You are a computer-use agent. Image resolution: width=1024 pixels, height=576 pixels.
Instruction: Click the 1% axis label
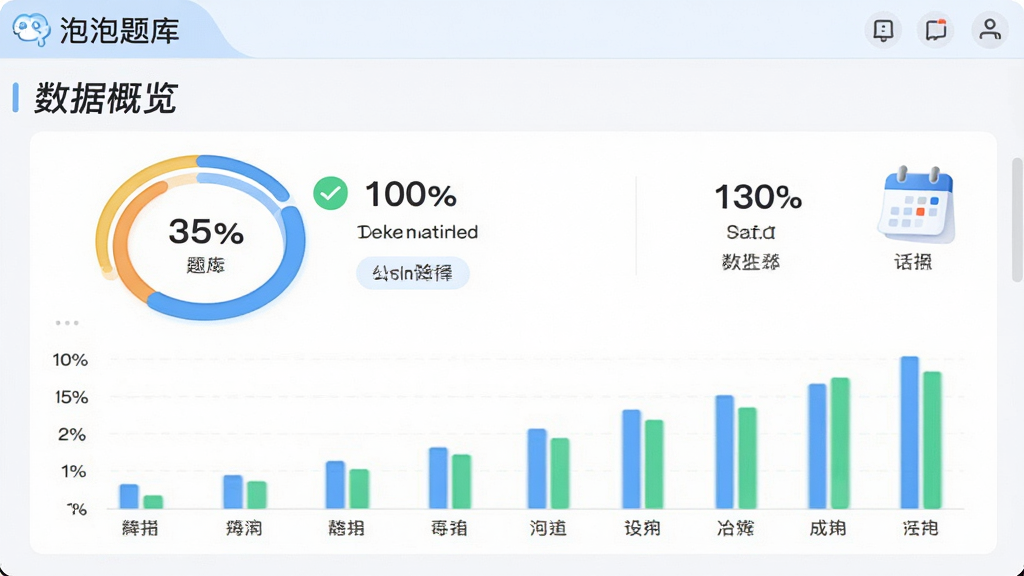[73, 472]
